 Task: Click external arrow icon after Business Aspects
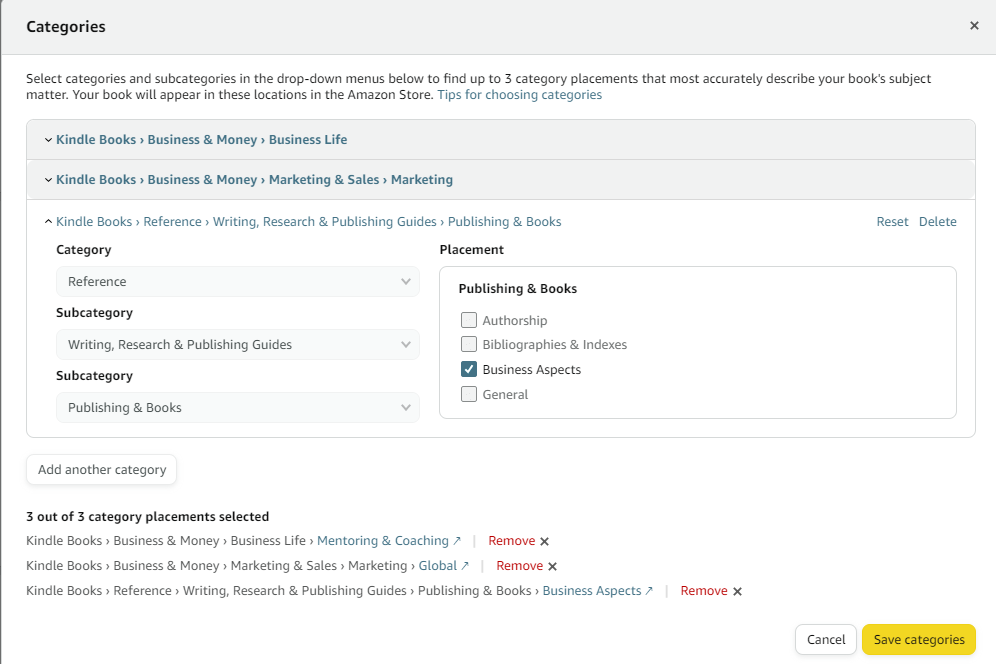click(x=649, y=590)
